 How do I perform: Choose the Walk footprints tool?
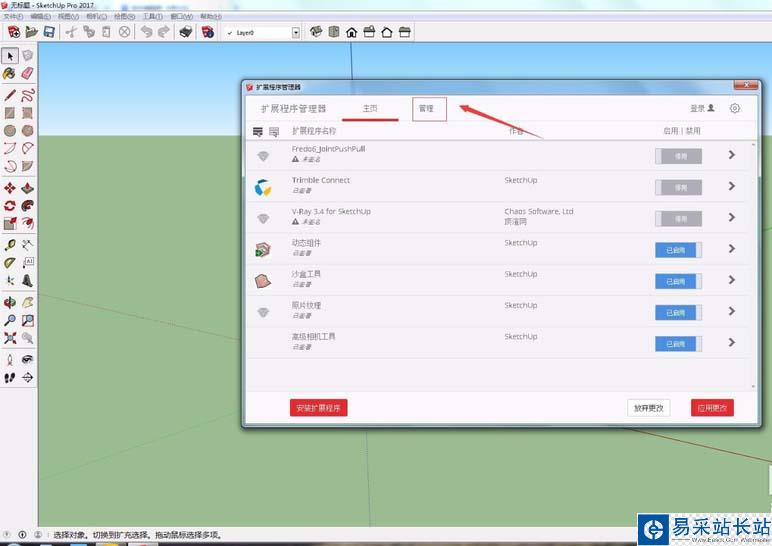[9, 378]
